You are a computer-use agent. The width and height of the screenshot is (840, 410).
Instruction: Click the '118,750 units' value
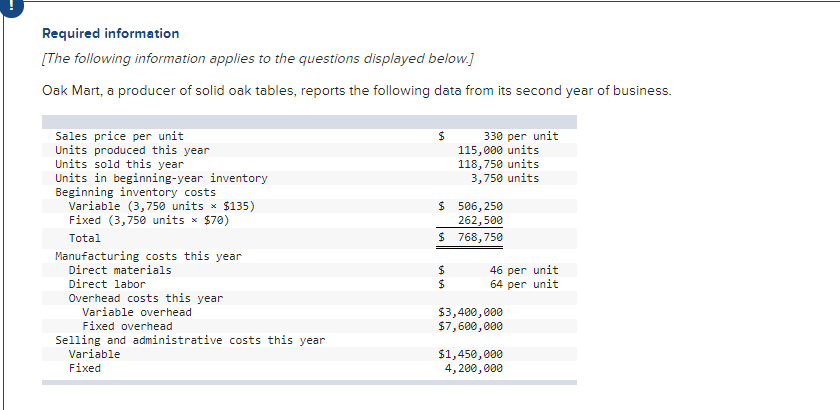(x=498, y=164)
